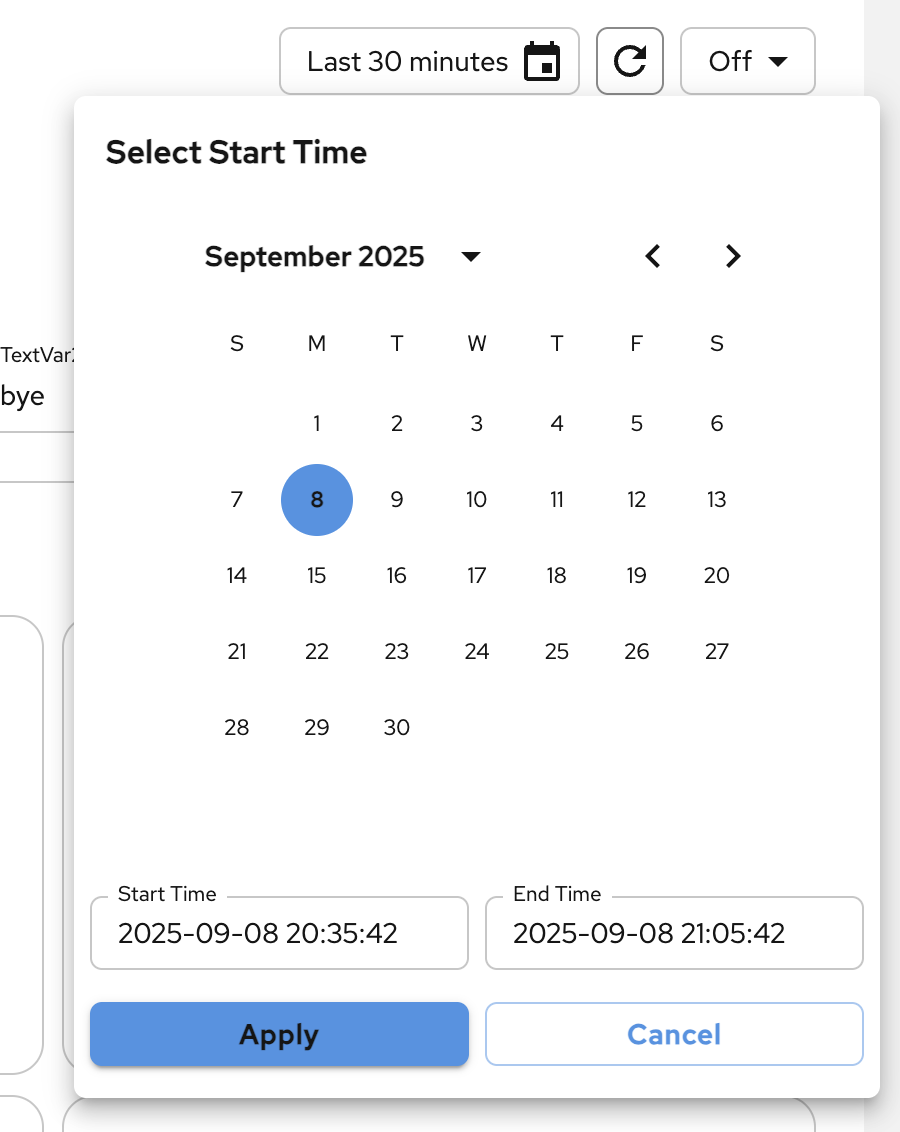Select day 28 in the calendar
The width and height of the screenshot is (900, 1132).
pyautogui.click(x=237, y=728)
